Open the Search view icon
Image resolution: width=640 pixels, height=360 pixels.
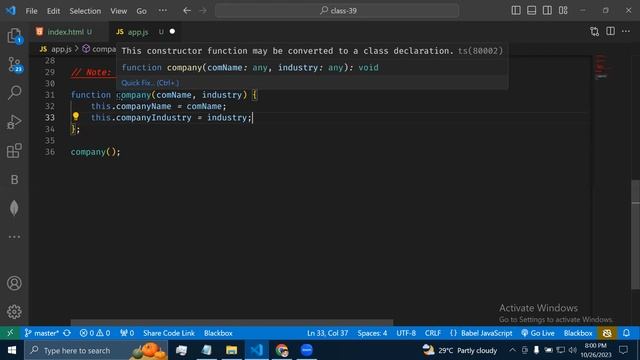(x=14, y=93)
